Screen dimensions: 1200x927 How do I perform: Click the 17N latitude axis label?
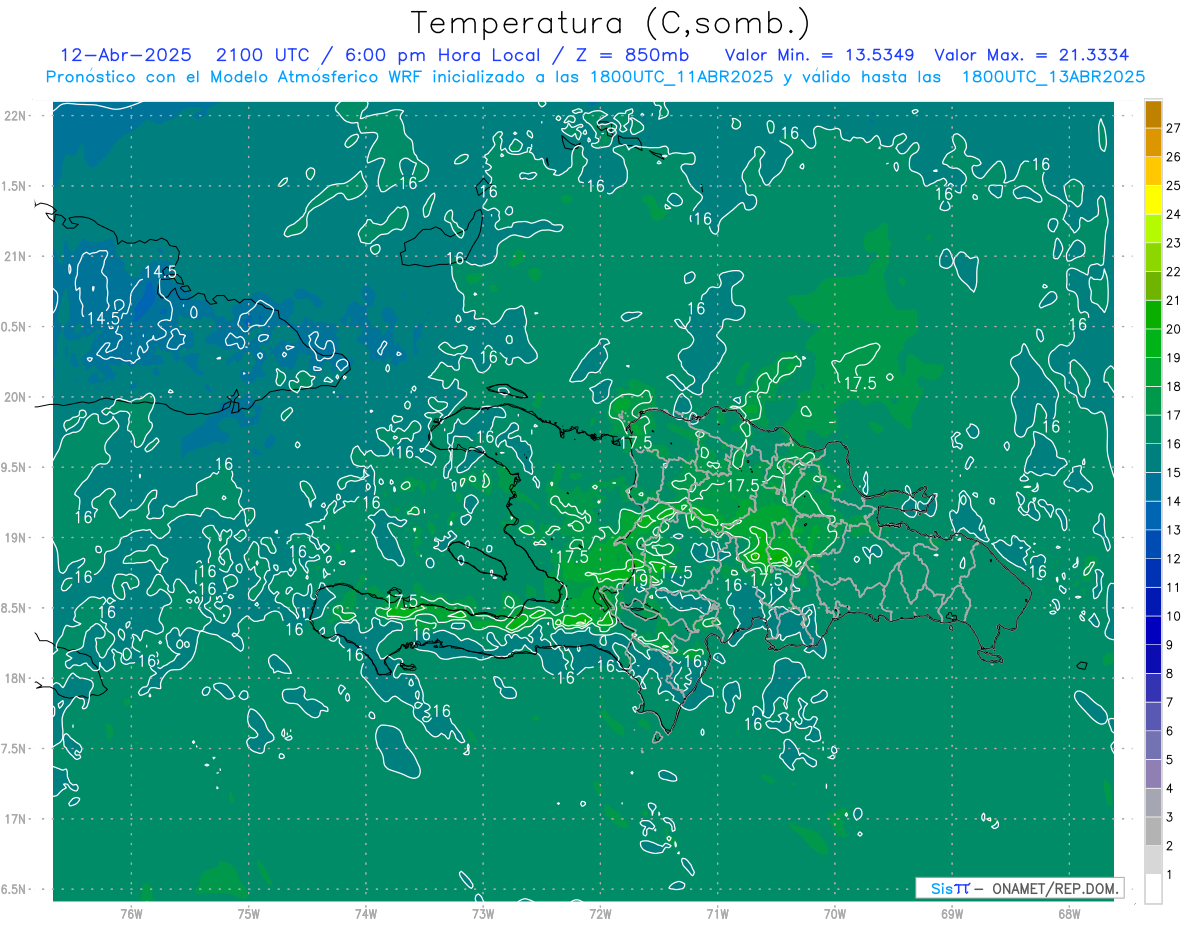[x=17, y=819]
